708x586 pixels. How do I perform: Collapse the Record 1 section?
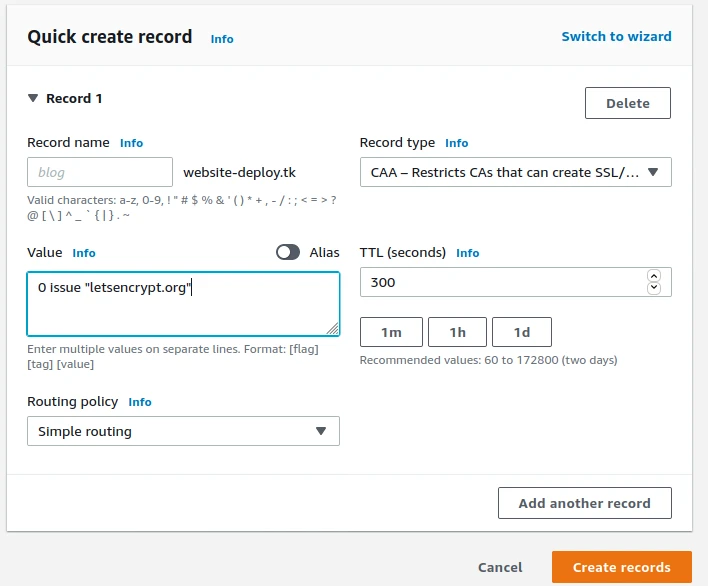tap(33, 99)
